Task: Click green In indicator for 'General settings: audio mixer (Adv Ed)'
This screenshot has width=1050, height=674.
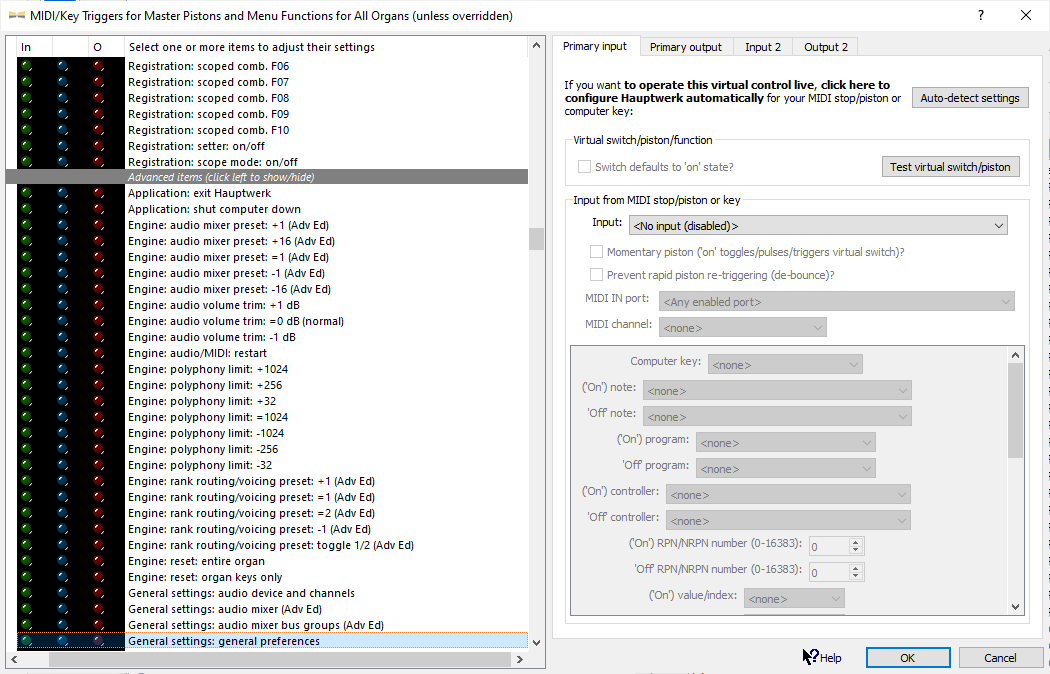Action: [x=26, y=609]
